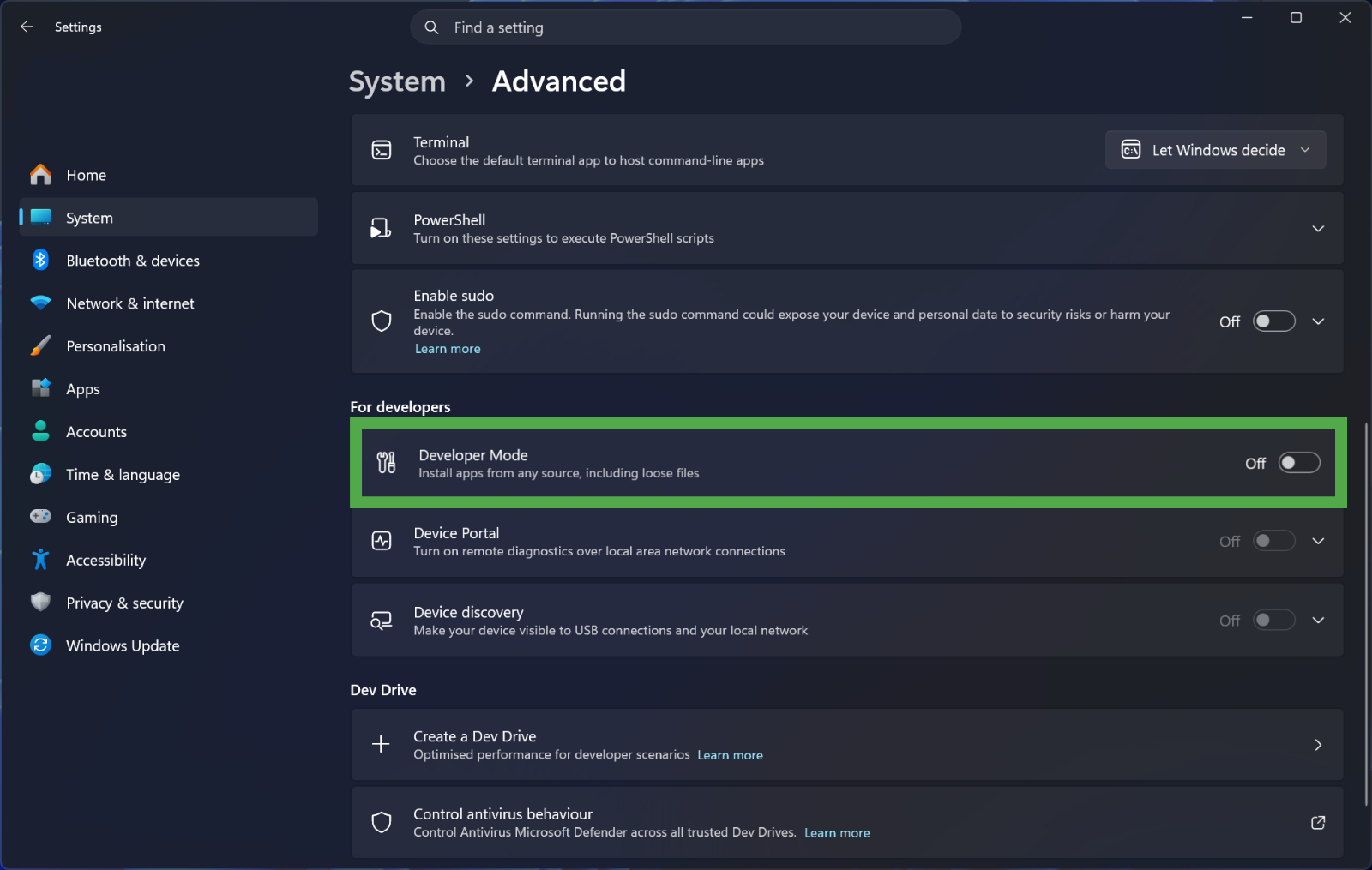Image resolution: width=1372 pixels, height=870 pixels.
Task: Select Privacy & security section
Action: point(168,603)
